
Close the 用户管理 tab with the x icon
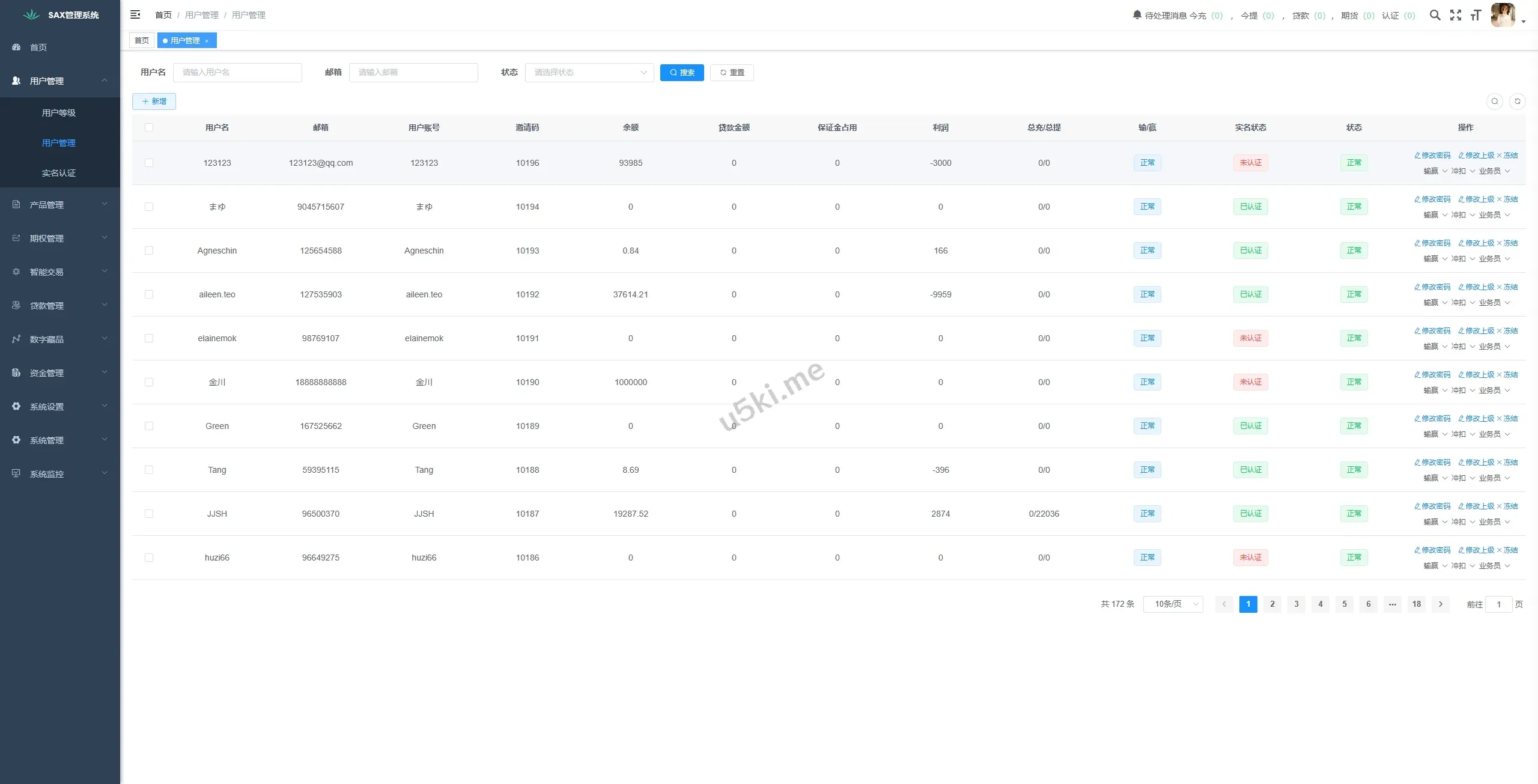click(x=207, y=41)
